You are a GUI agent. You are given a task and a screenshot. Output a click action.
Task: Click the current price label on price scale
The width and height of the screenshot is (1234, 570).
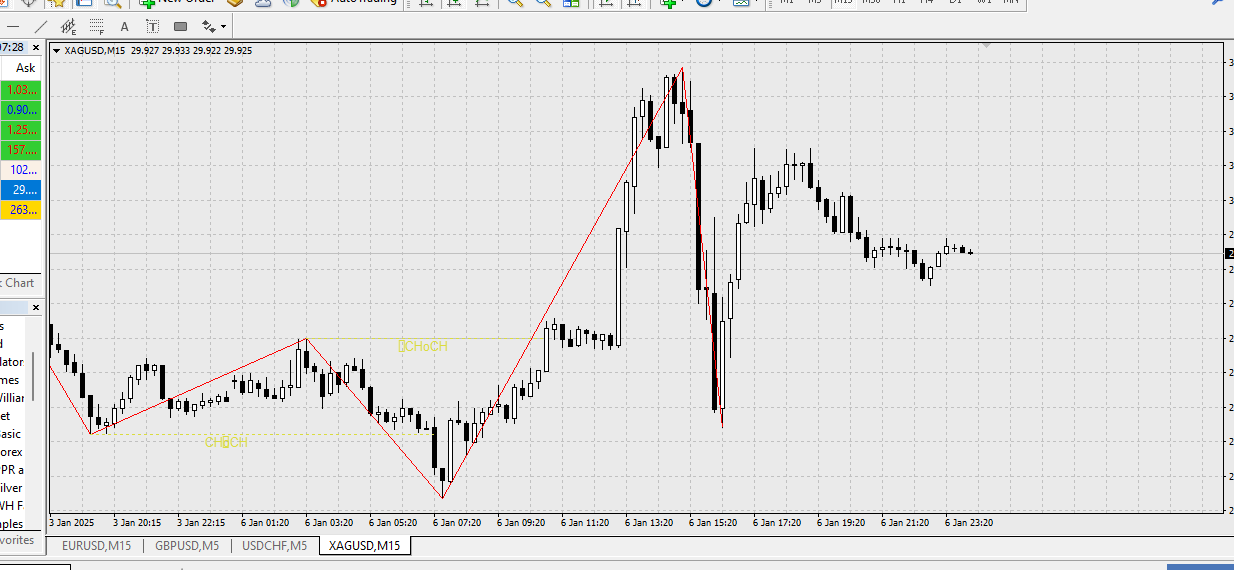coord(1230,253)
